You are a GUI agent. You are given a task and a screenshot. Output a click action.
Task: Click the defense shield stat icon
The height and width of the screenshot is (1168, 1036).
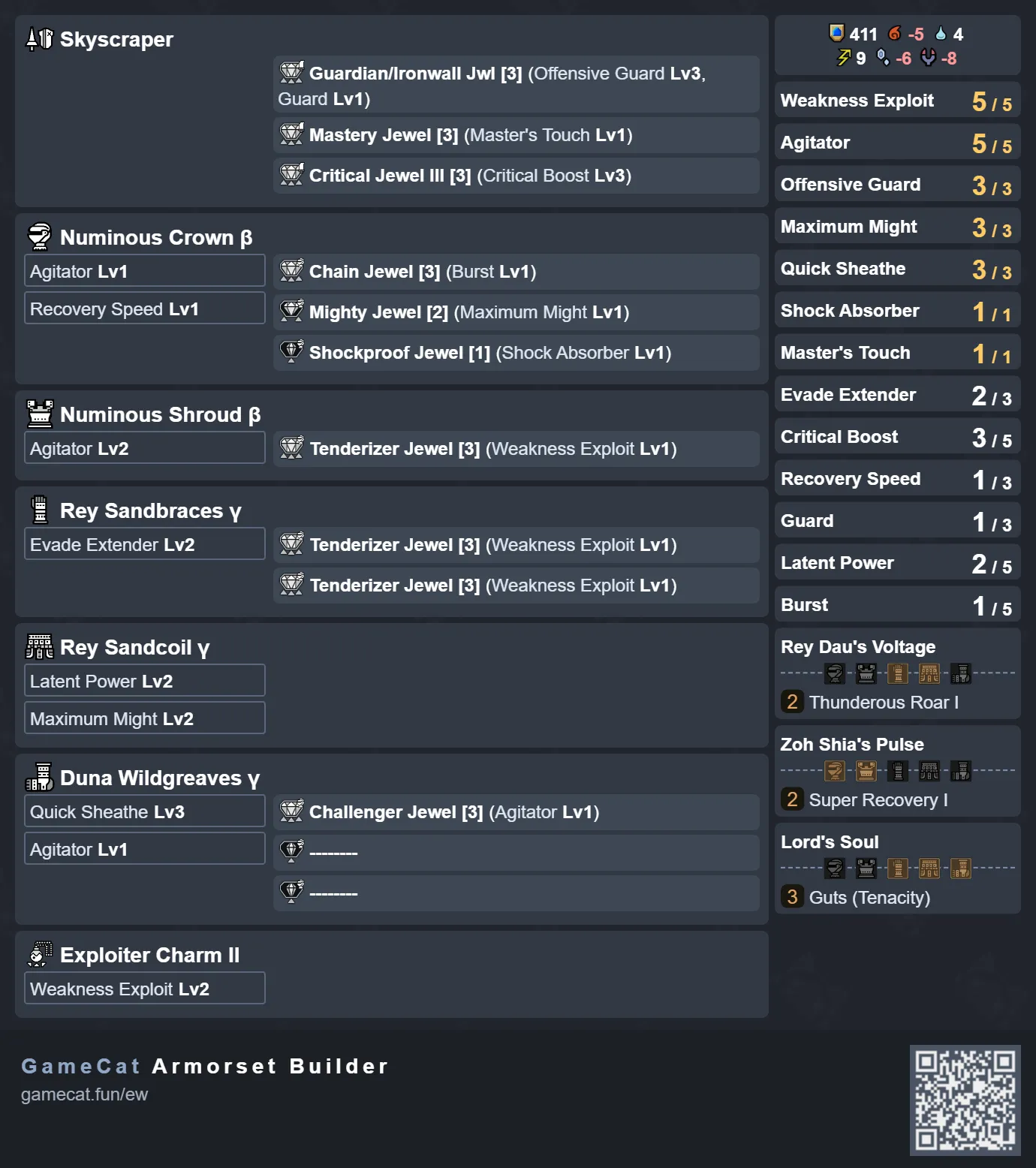pyautogui.click(x=836, y=33)
